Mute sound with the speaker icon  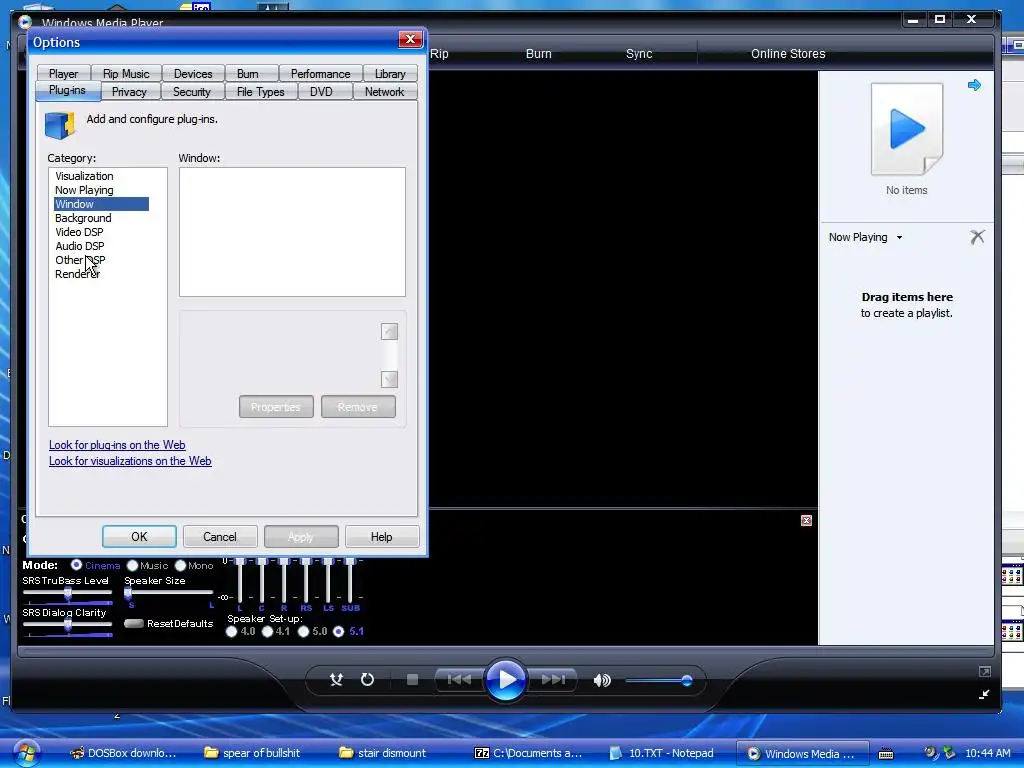[601, 680]
